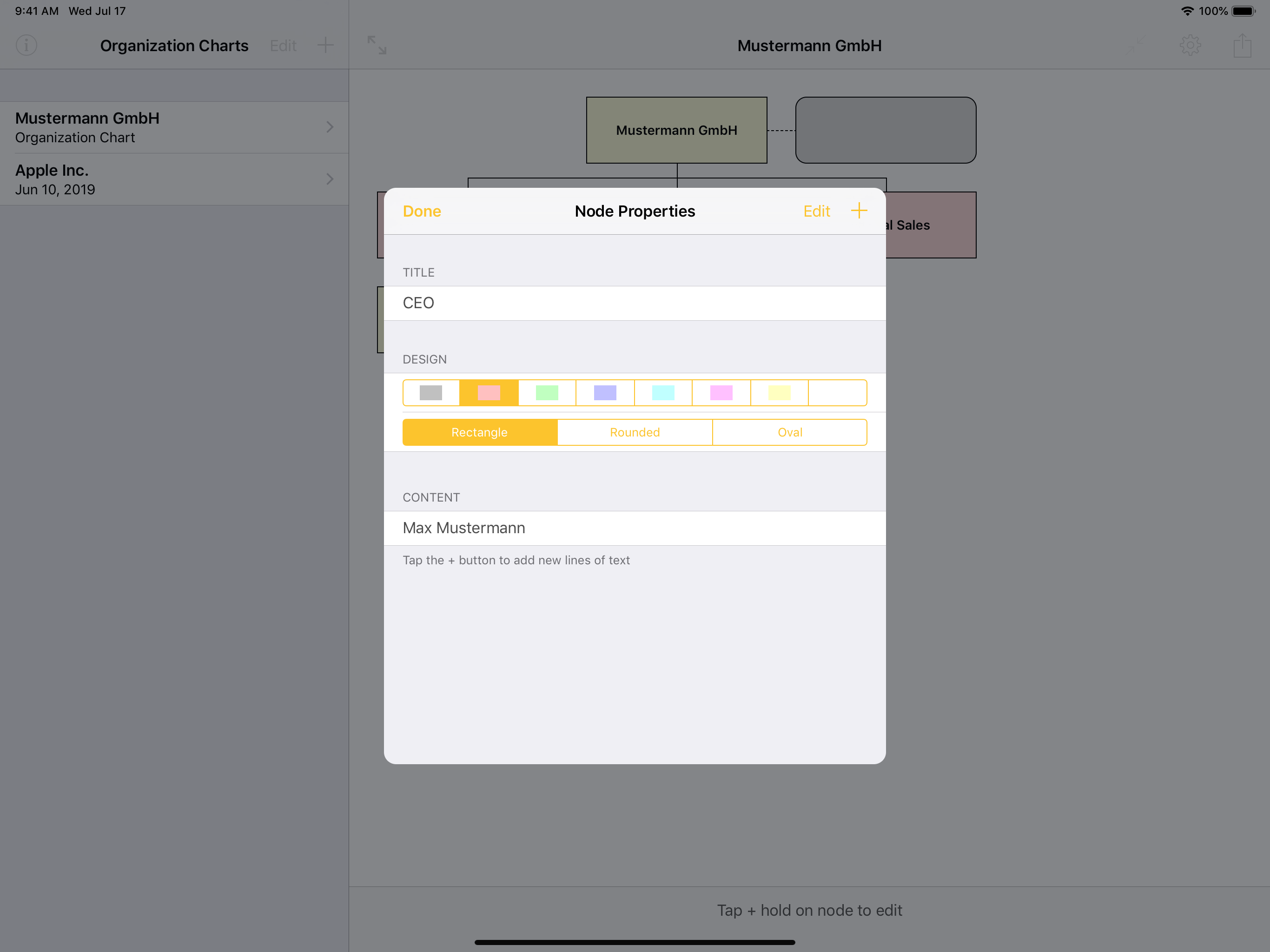Open the Mustermann GmbH chart row chevron
The height and width of the screenshot is (952, 1270).
coord(330,127)
